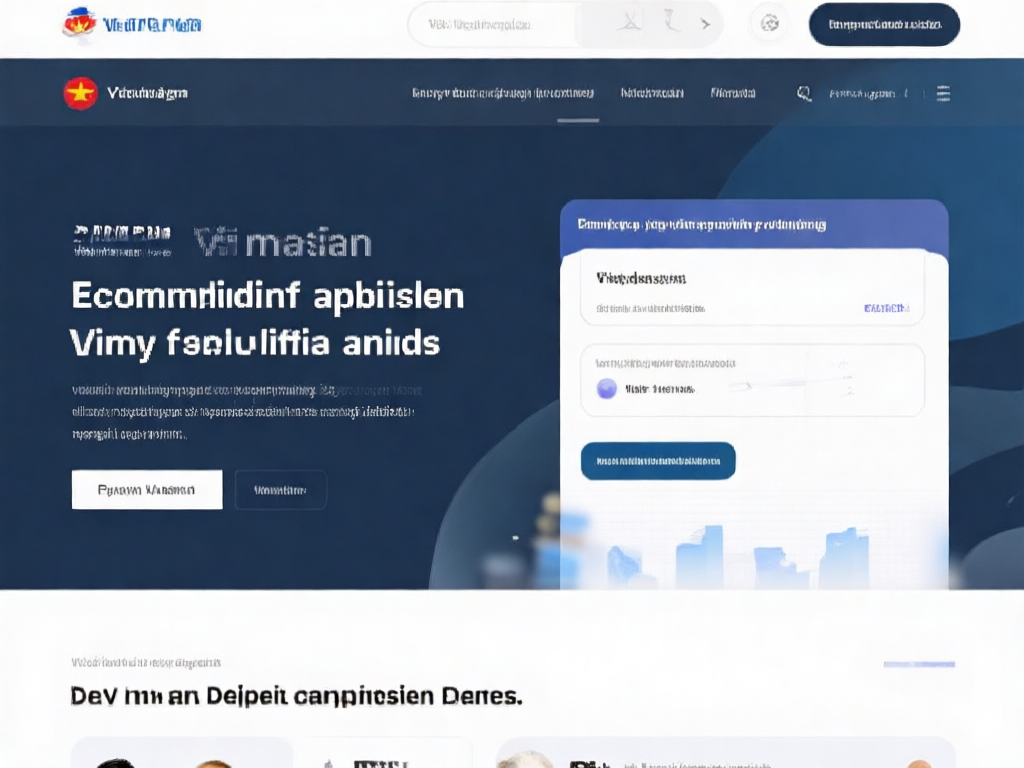This screenshot has height=768, width=1024.
Task: Click the round globe icon in top header
Action: tap(769, 24)
